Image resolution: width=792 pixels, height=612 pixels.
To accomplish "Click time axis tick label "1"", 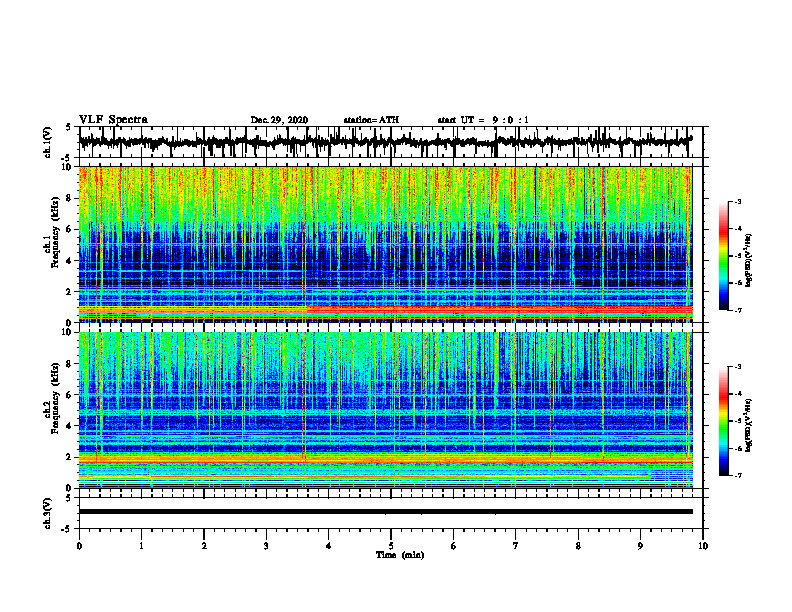I will coord(141,546).
